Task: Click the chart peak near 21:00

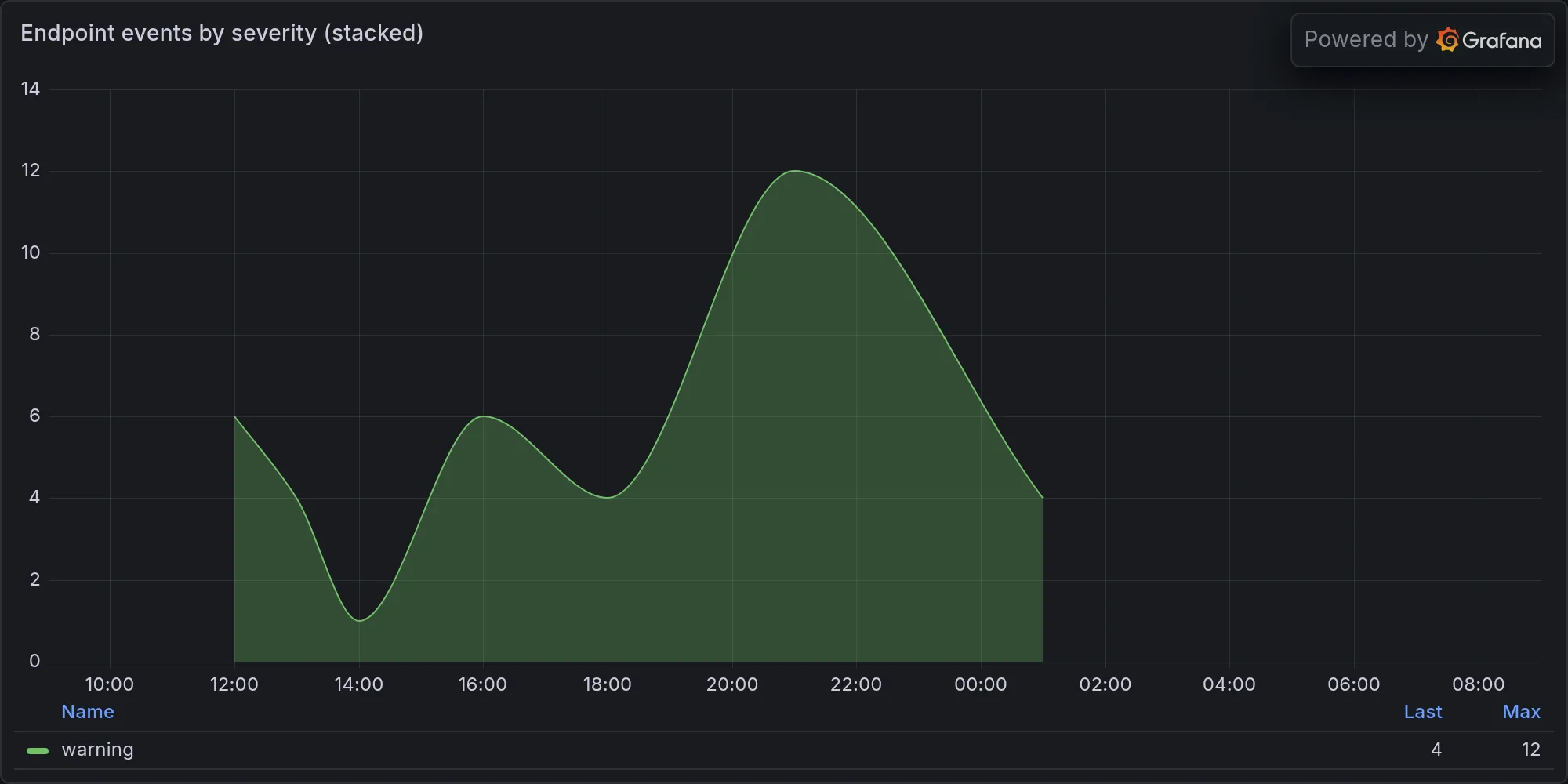Action: pyautogui.click(x=794, y=171)
